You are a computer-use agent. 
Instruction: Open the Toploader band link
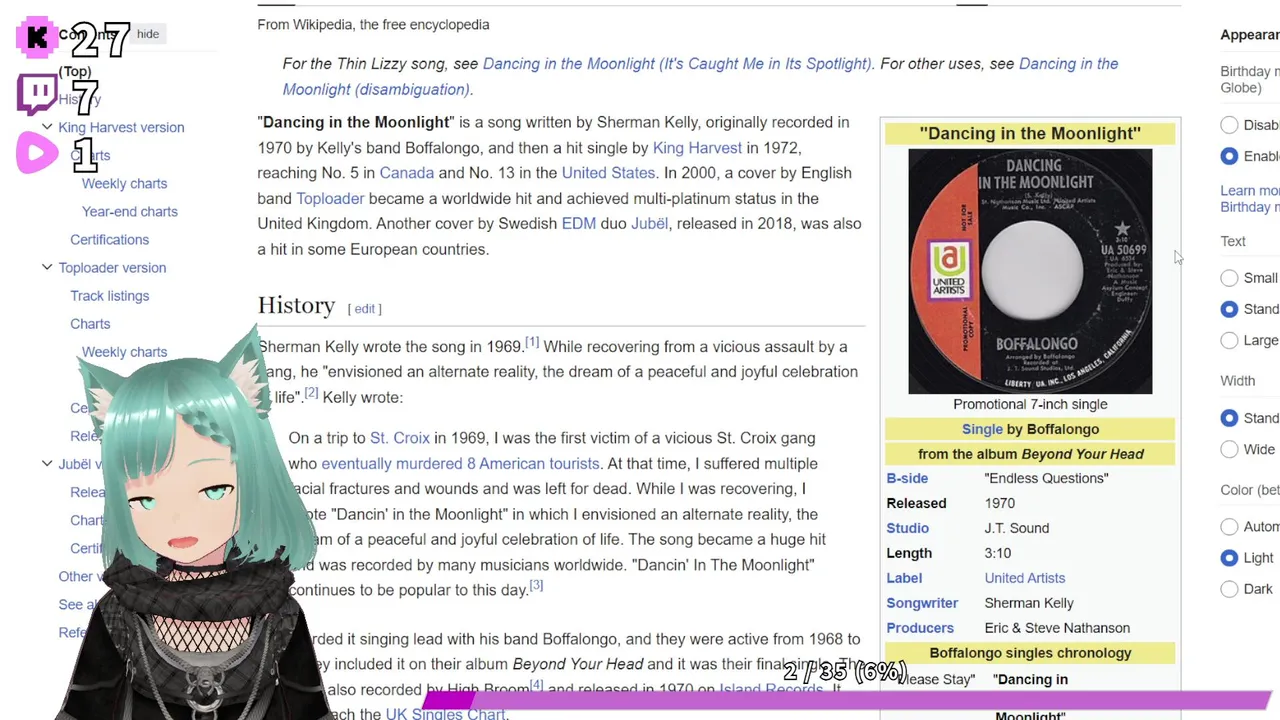330,198
